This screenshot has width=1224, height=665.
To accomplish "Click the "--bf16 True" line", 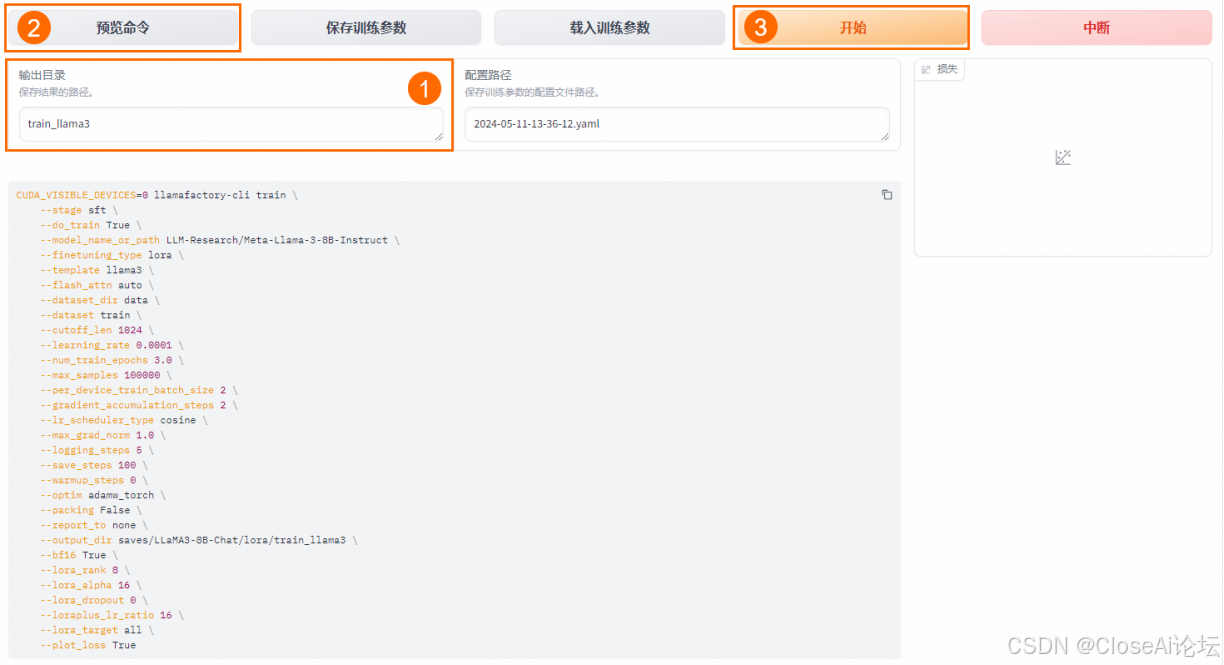I will pos(78,555).
